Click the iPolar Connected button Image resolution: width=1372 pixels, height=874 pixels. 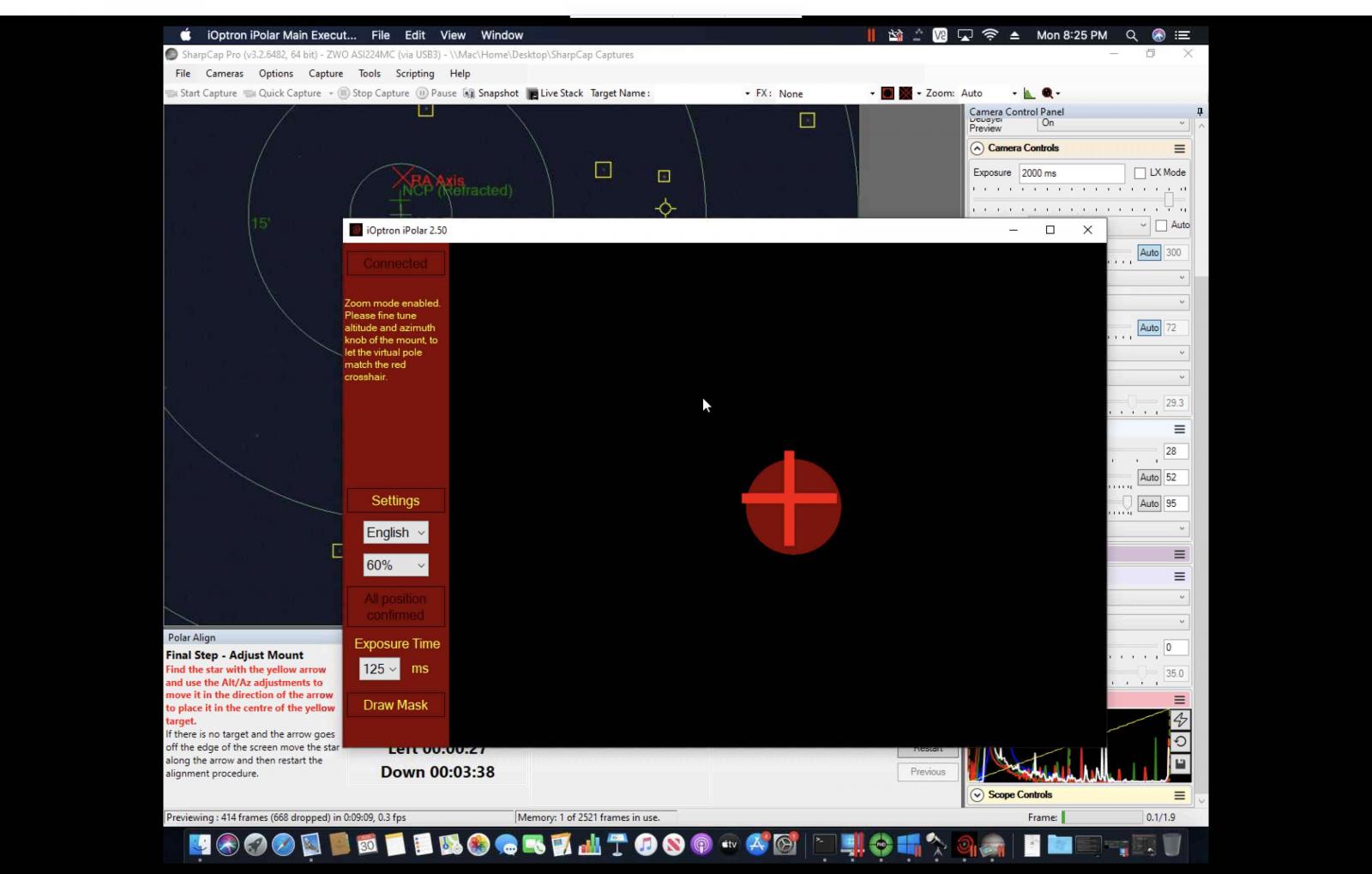pyautogui.click(x=395, y=263)
